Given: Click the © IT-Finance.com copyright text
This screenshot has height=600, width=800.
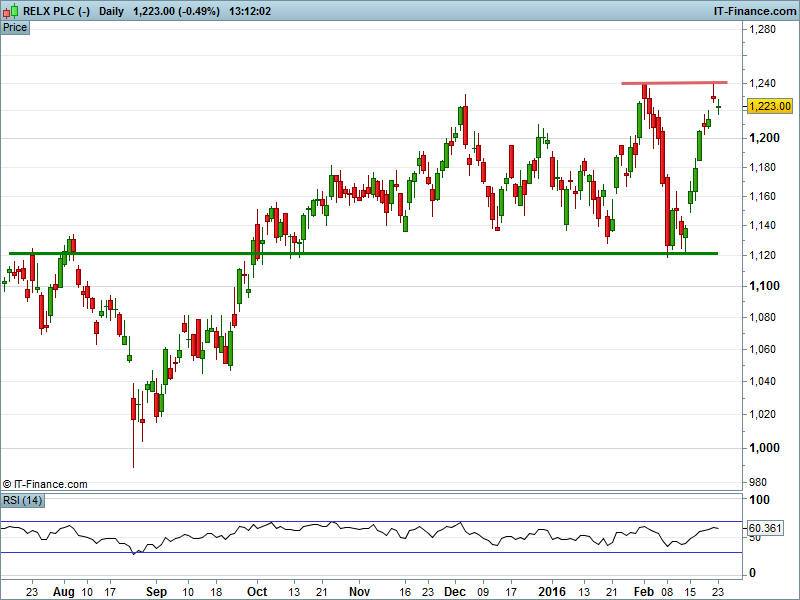Looking at the screenshot, I should tap(45, 484).
